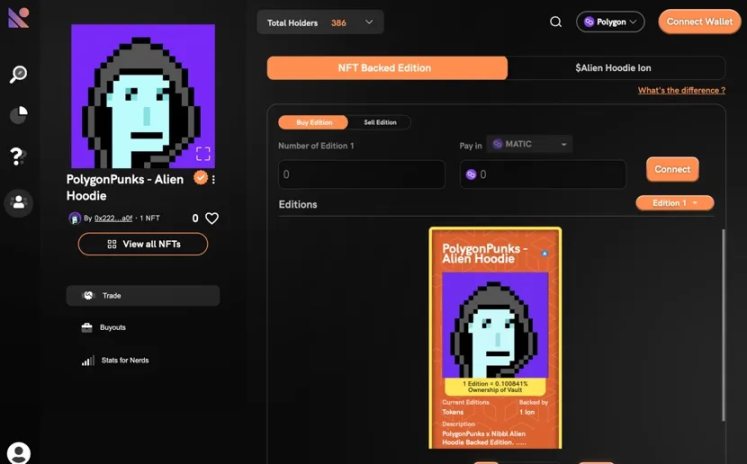Select the highlighted user icon in sidebar
Image resolution: width=747 pixels, height=464 pixels.
19,202
